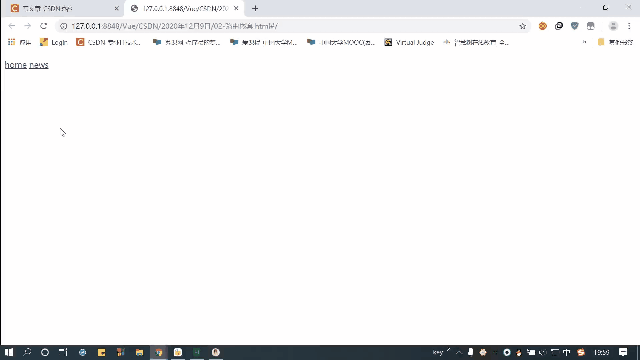Open Windows taskbar search
This screenshot has height=360, width=640.
[27, 352]
